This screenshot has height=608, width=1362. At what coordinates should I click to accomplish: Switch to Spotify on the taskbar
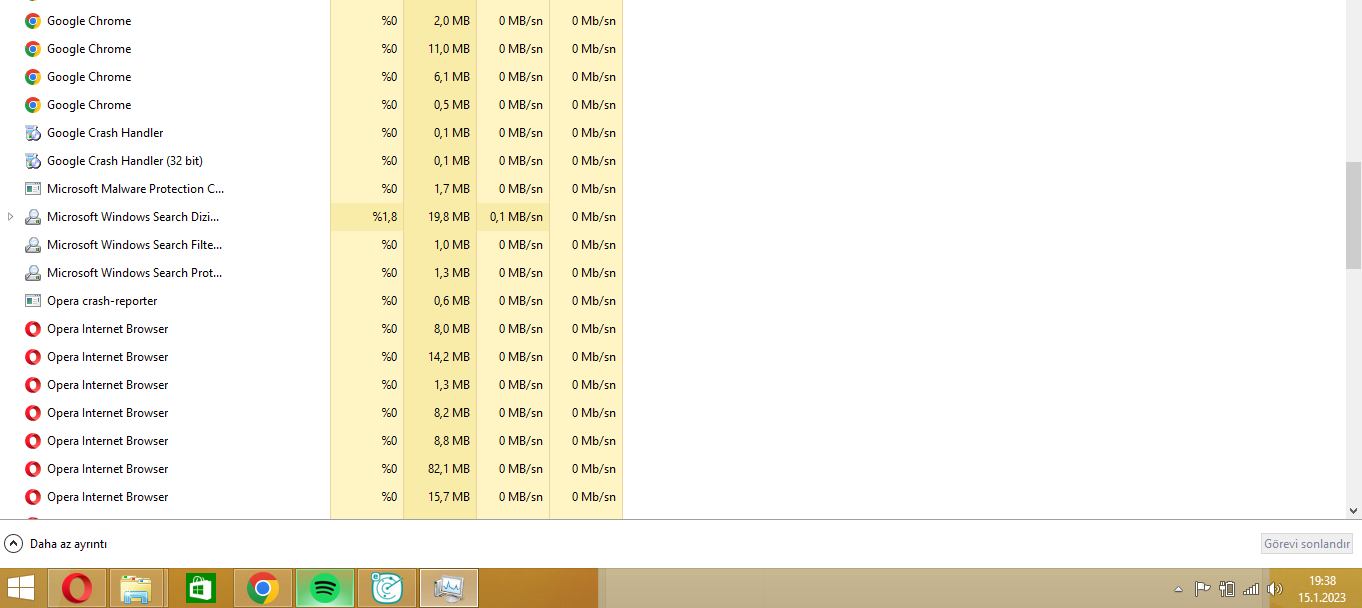coord(325,588)
